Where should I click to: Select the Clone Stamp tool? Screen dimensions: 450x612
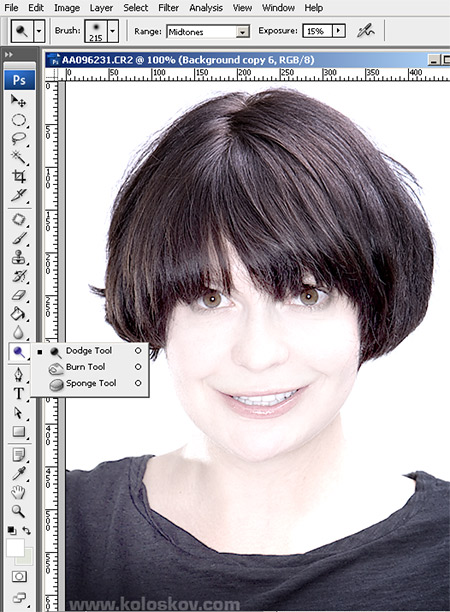(x=18, y=257)
